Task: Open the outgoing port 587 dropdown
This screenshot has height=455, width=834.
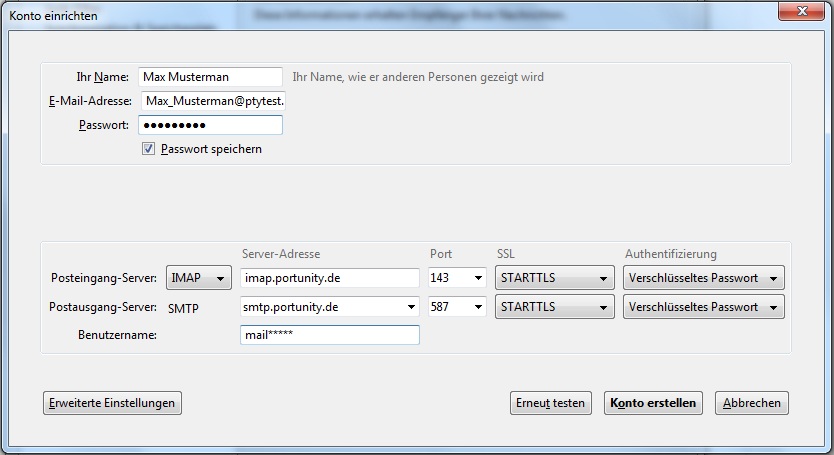Action: pos(457,307)
